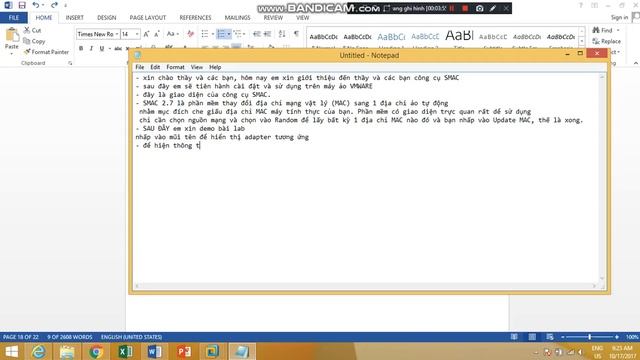Image resolution: width=640 pixels, height=360 pixels.
Task: Expand the Clipboard group dialog launcher
Action: coord(70,63)
